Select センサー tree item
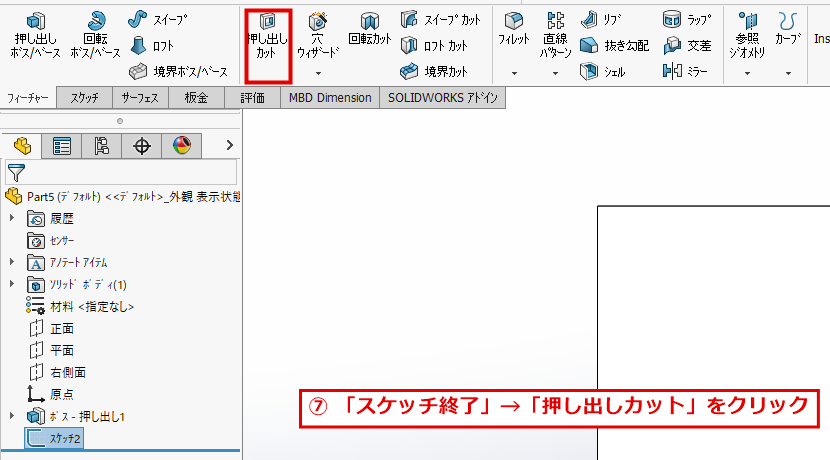Viewport: 830px width, 460px height. 51,241
